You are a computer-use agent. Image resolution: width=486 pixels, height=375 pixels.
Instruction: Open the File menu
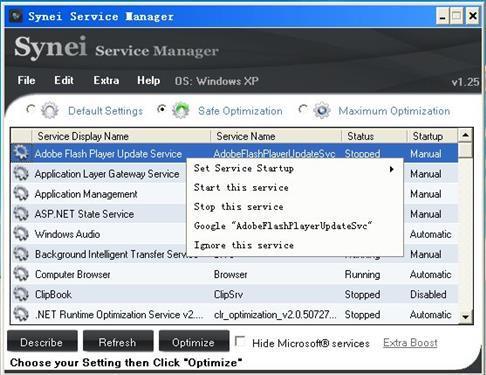tap(26, 80)
